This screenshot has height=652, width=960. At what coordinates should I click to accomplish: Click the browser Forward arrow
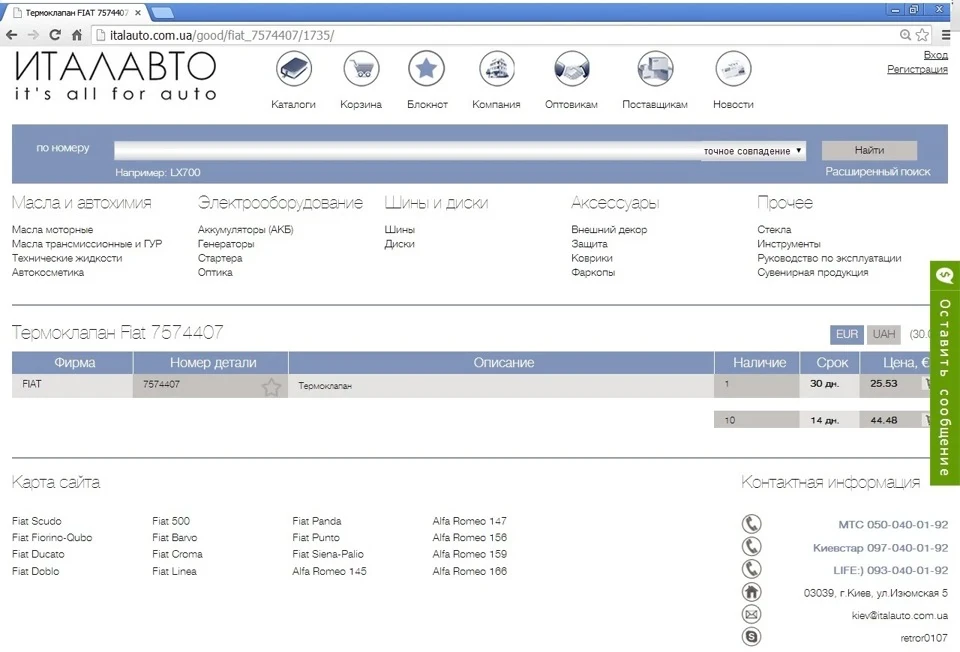(x=33, y=35)
